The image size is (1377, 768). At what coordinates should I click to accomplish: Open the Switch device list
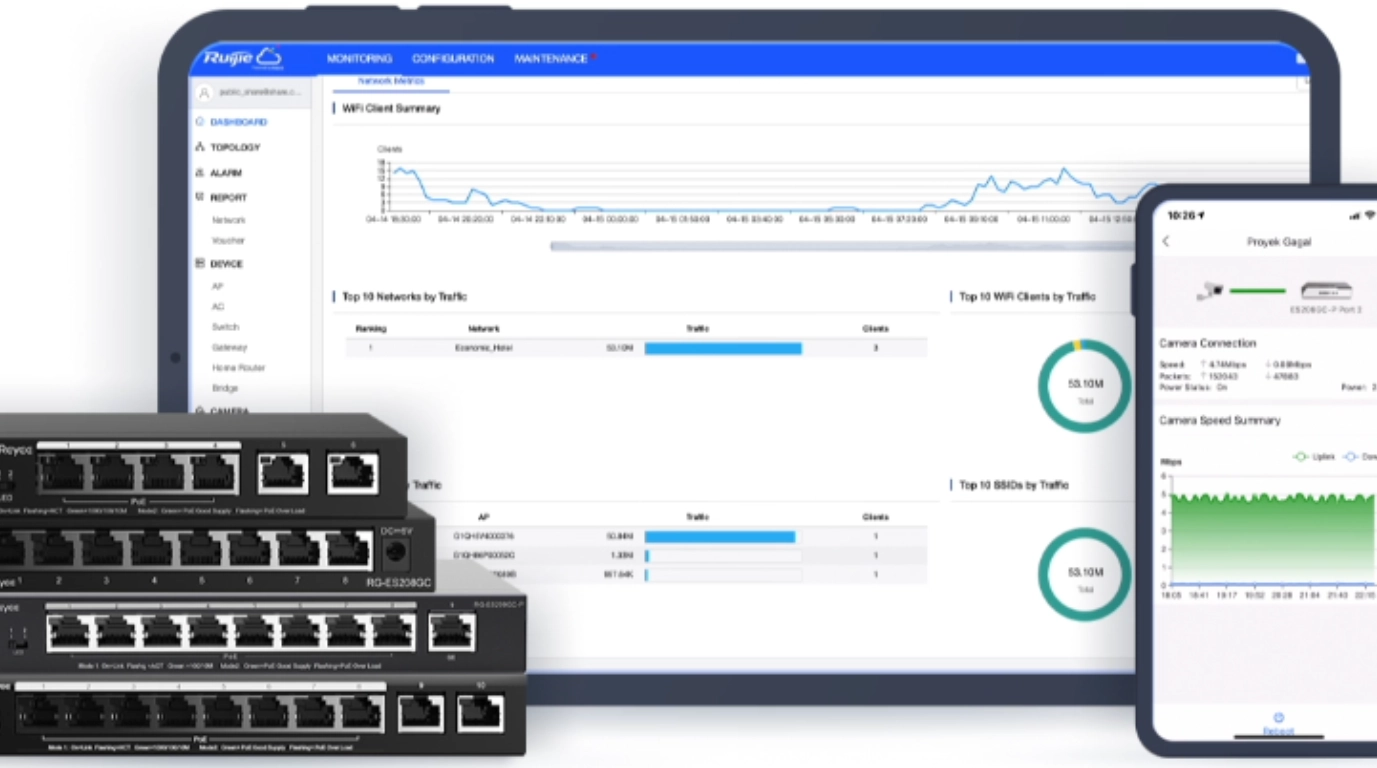[225, 327]
